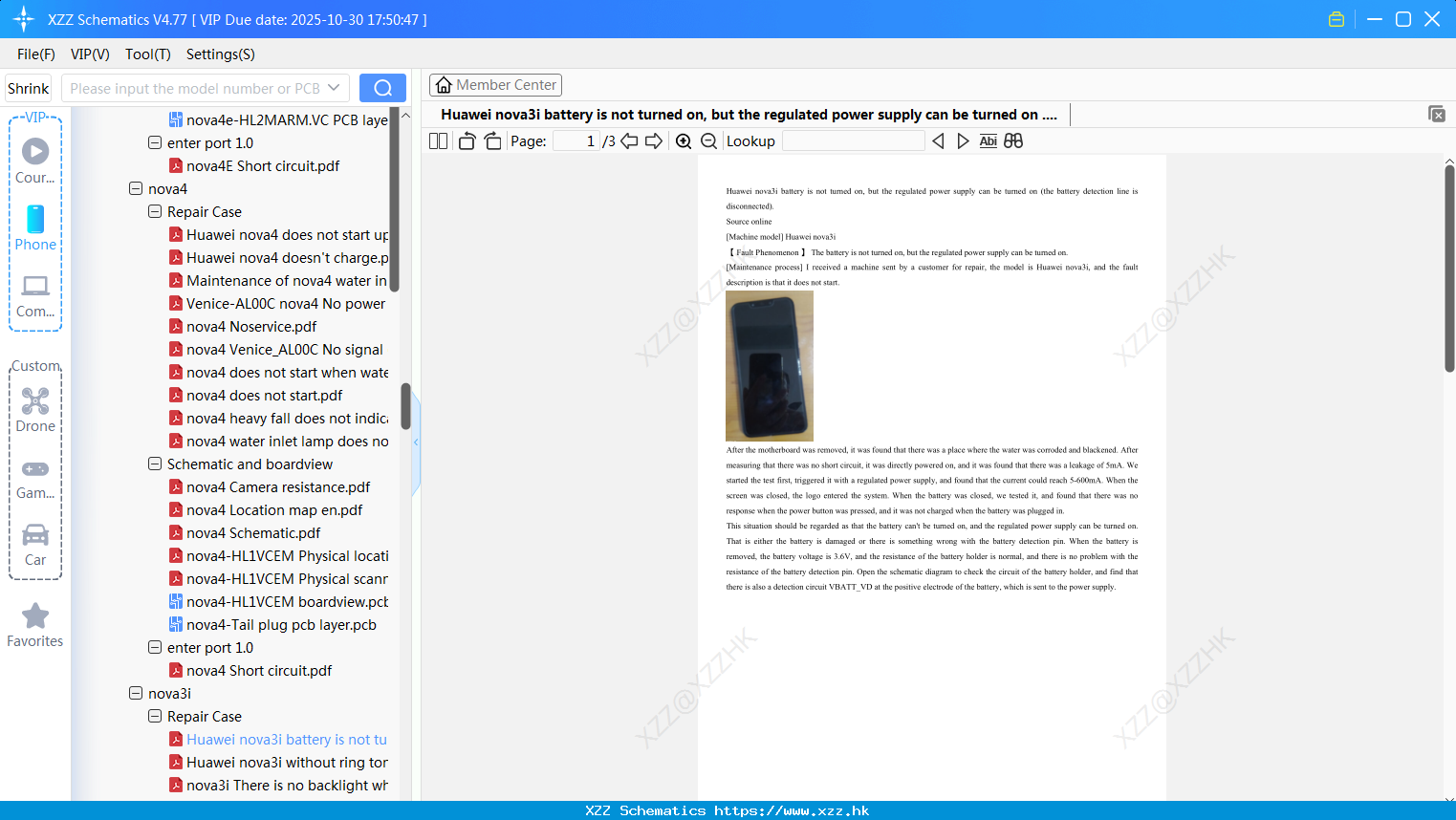Open nova4 Short circuit.pdf
This screenshot has width=1456, height=820.
[250, 671]
